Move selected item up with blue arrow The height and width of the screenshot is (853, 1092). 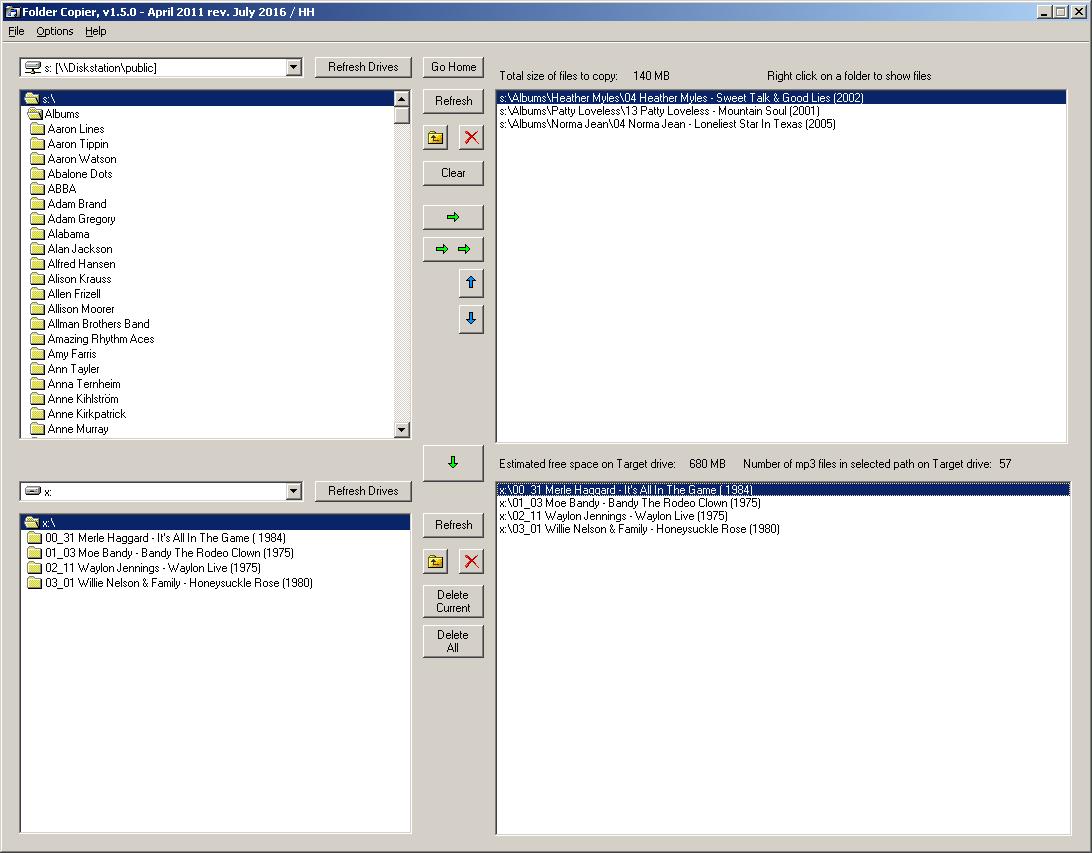[x=471, y=283]
